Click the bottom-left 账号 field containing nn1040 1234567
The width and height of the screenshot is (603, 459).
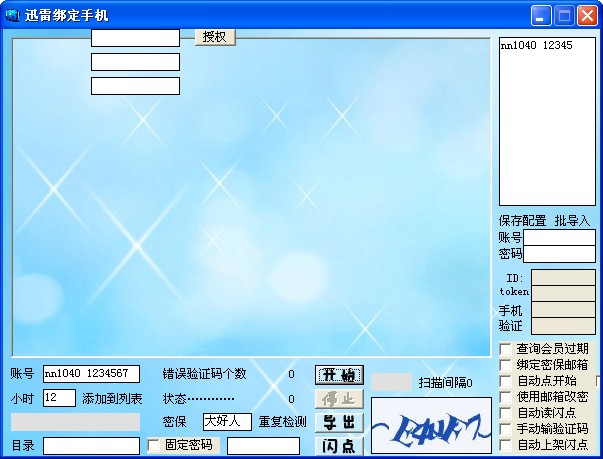click(x=92, y=374)
